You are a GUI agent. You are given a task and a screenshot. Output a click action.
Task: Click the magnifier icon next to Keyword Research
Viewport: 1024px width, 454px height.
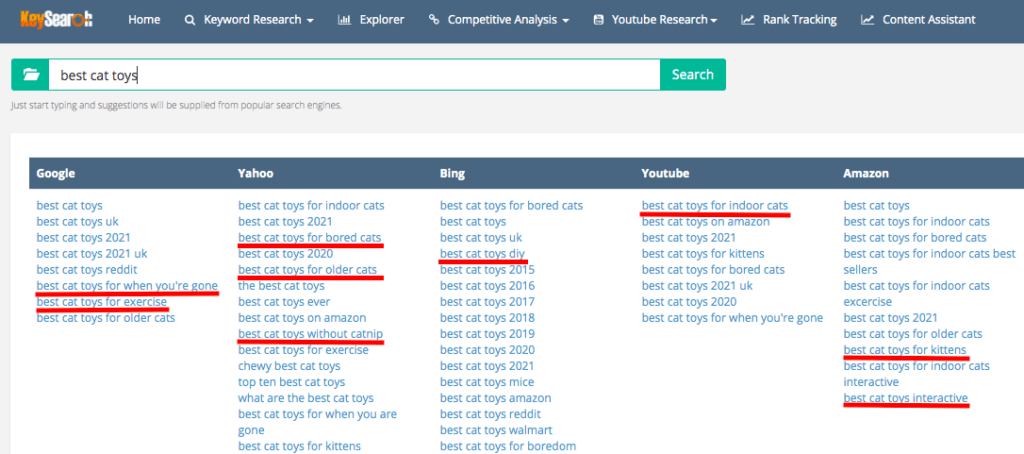tap(190, 20)
